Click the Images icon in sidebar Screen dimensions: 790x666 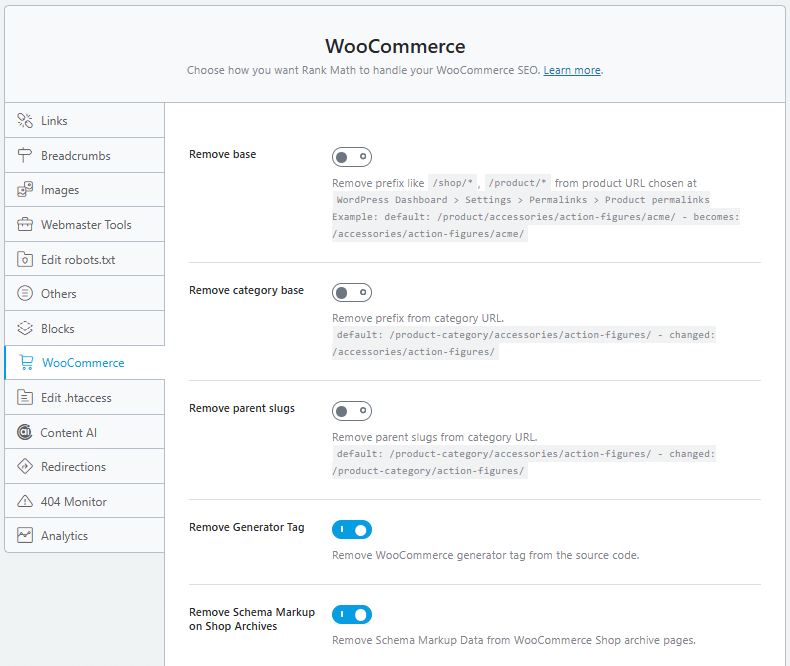25,190
